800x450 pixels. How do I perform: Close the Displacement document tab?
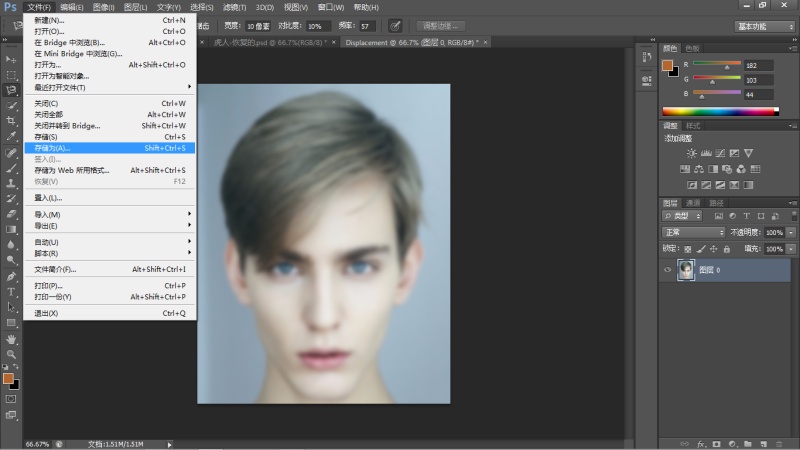tap(485, 42)
